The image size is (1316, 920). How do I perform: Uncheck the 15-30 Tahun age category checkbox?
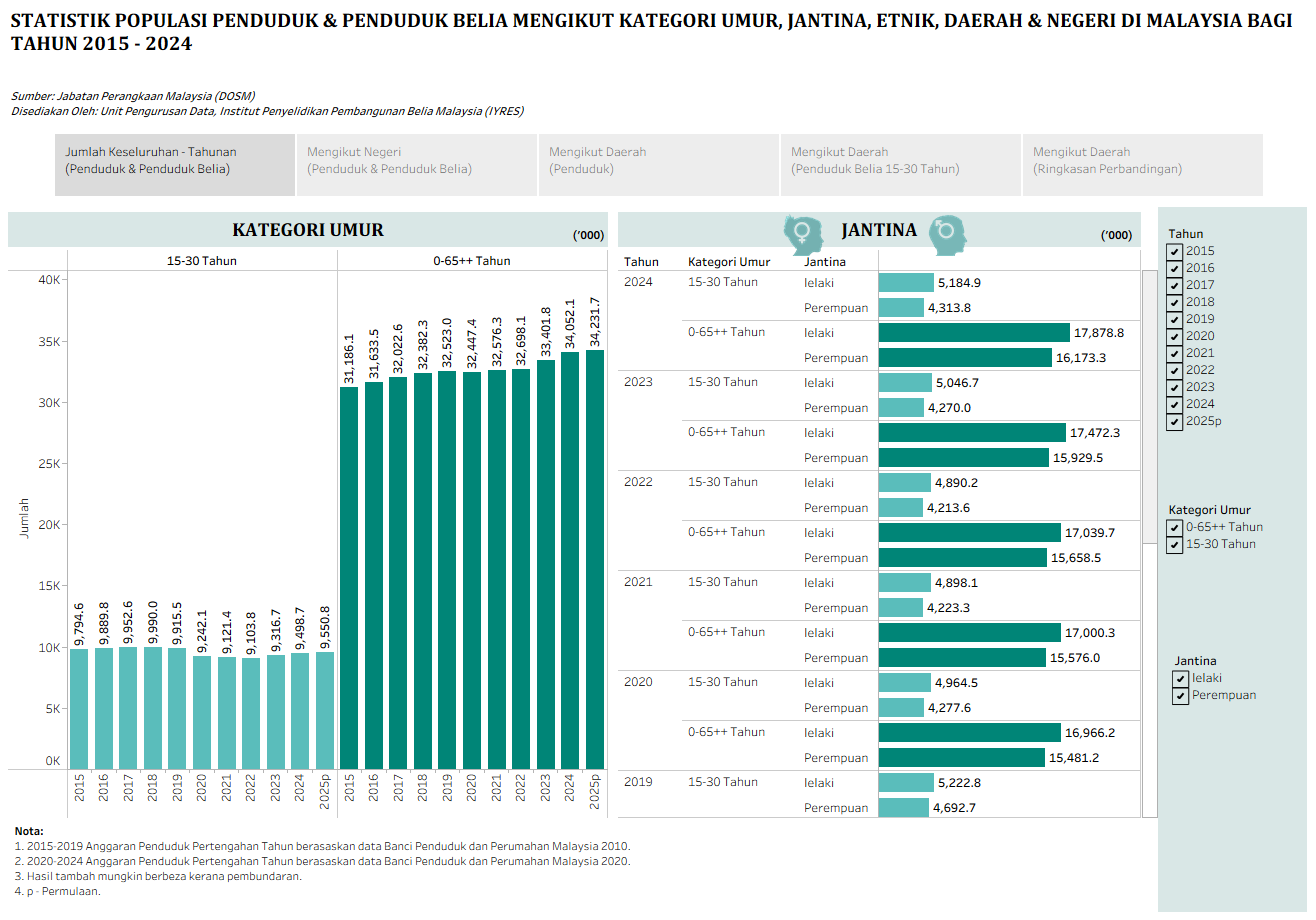point(1175,544)
